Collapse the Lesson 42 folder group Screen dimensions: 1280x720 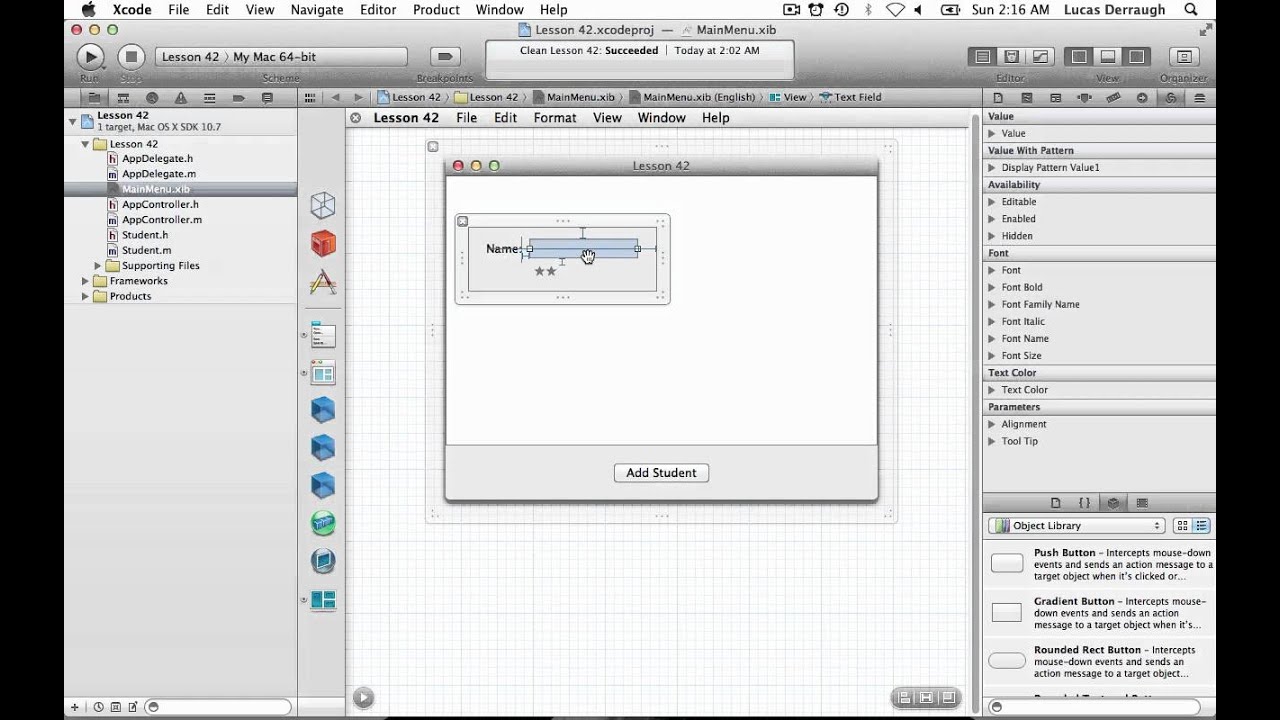pos(85,144)
